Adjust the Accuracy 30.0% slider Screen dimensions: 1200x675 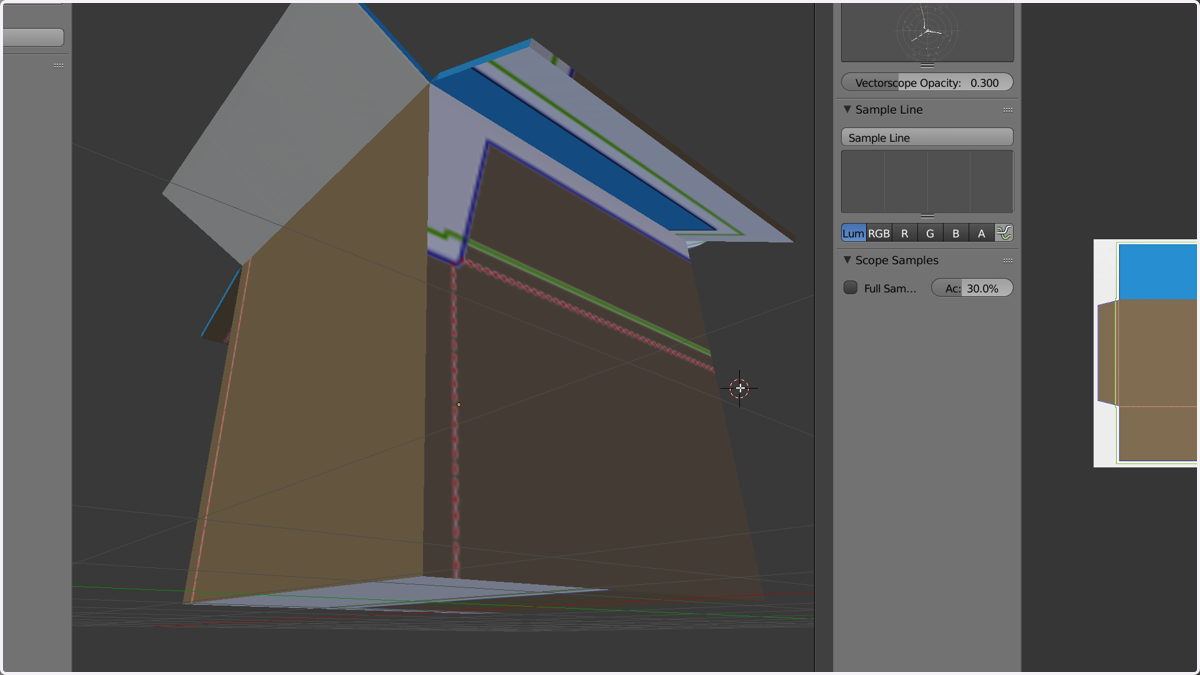[972, 288]
